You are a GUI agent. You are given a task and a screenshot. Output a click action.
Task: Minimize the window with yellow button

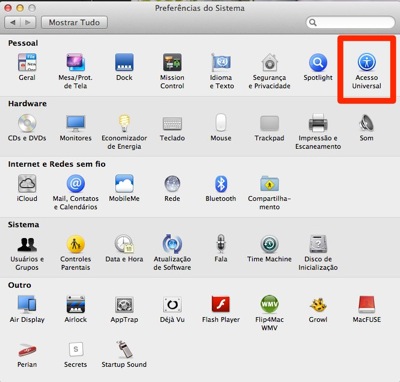pyautogui.click(x=20, y=8)
